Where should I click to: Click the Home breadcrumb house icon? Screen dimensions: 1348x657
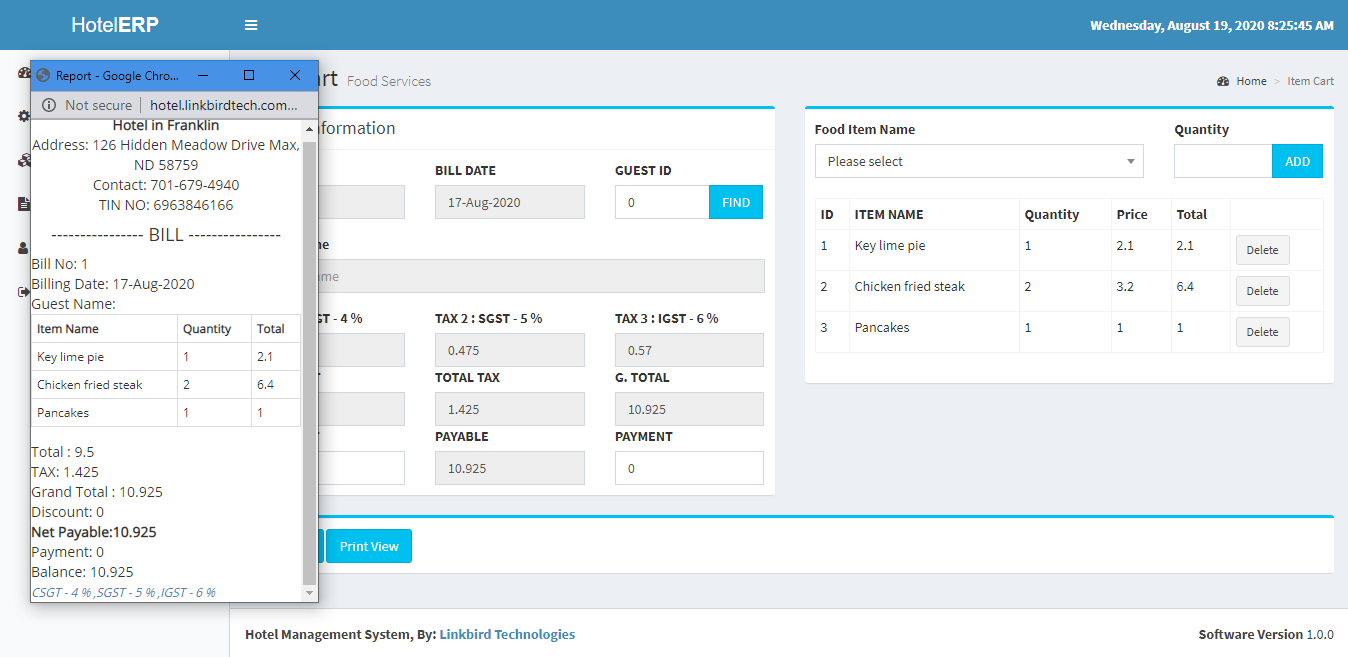(1222, 81)
